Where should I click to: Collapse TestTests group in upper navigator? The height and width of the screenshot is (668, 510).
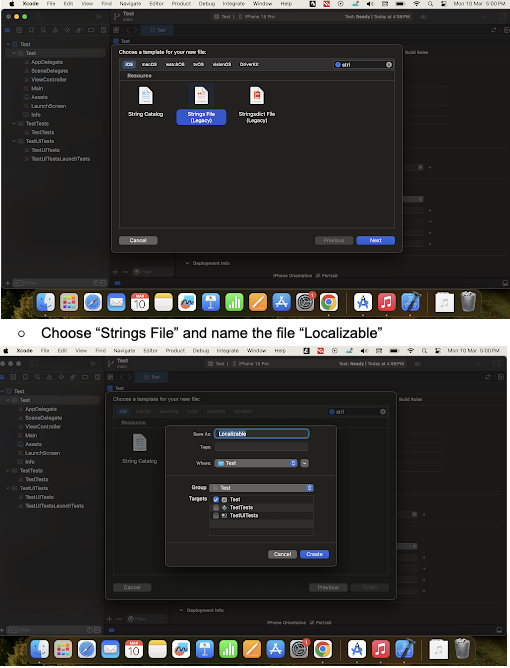14,124
